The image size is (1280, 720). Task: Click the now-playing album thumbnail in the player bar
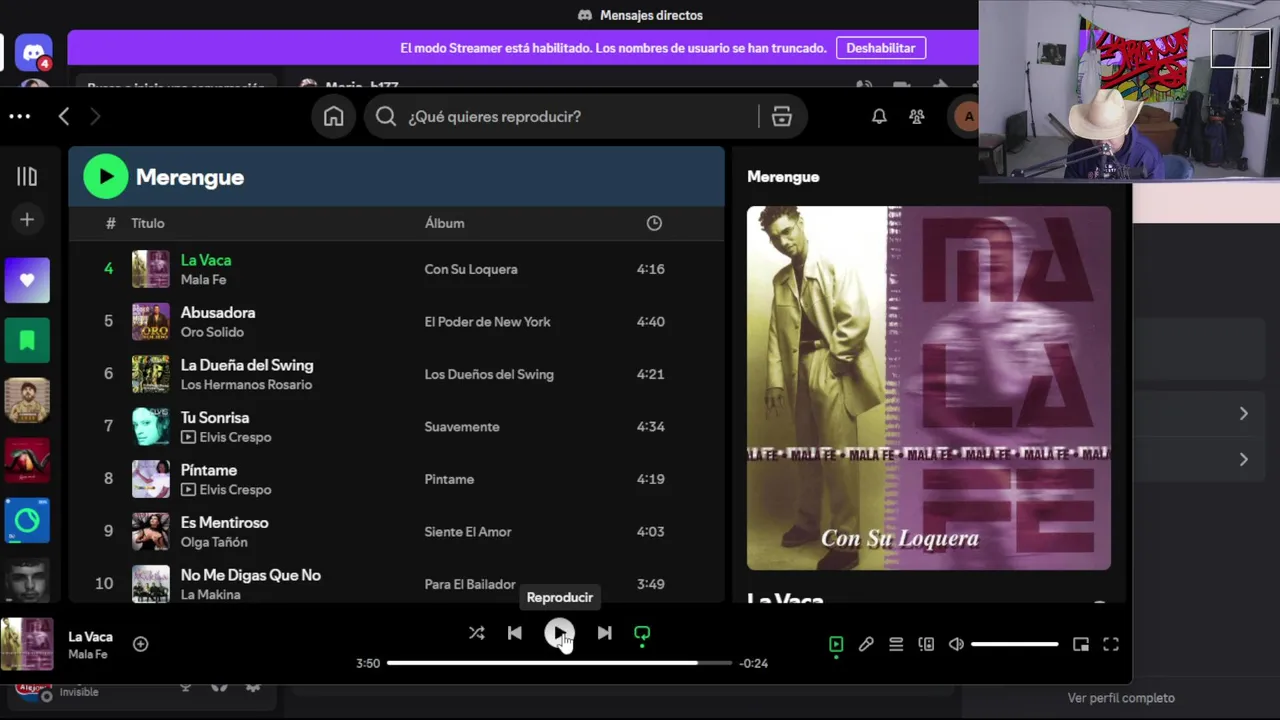(x=27, y=644)
